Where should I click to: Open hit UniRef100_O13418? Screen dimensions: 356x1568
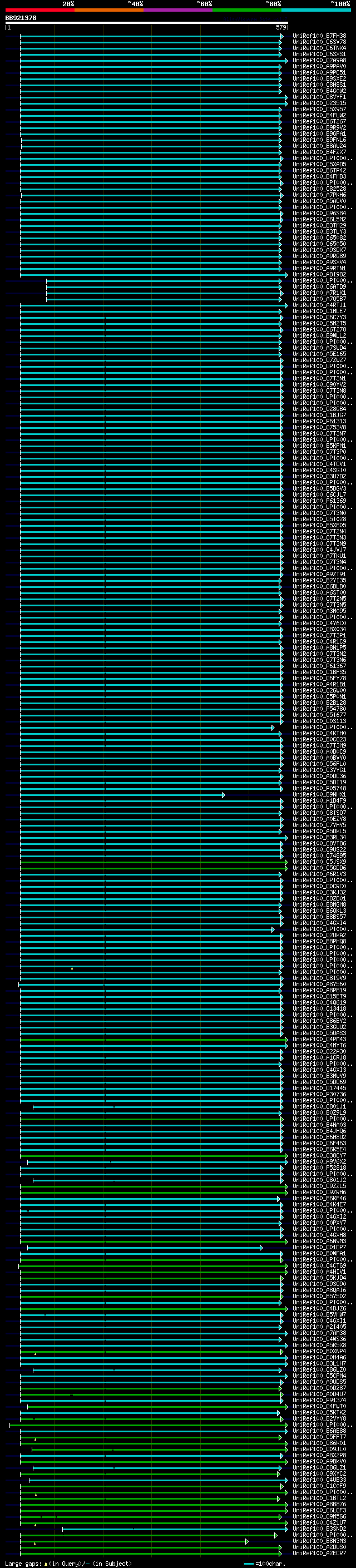click(319, 1009)
